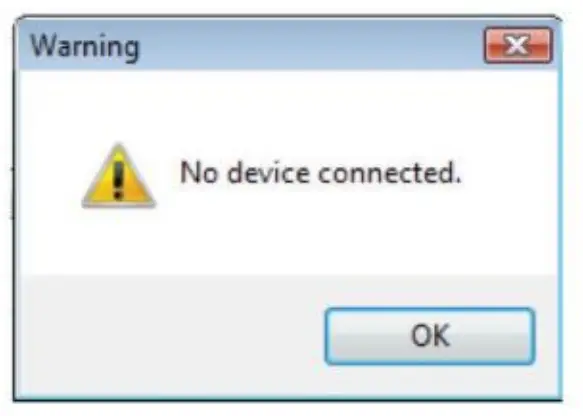This screenshot has height=416, width=583.
Task: Click the 'No device connected.' message text
Action: click(x=321, y=172)
